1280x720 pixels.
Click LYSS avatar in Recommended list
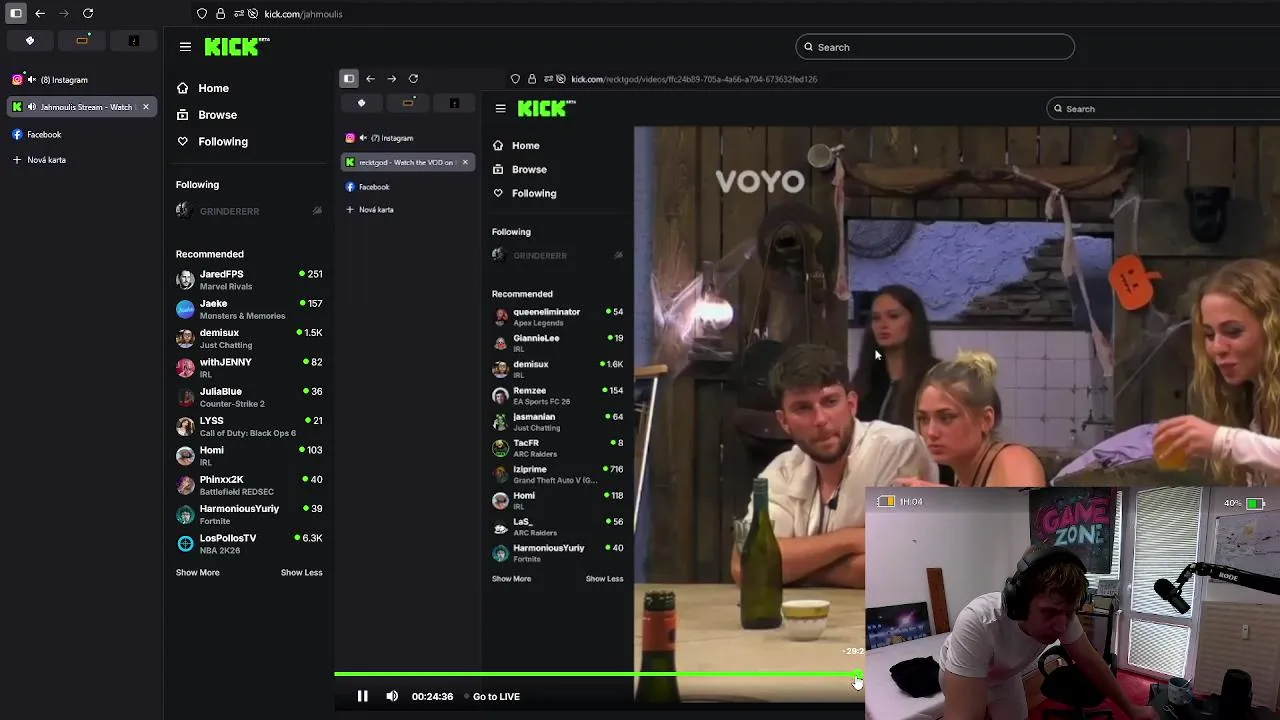point(185,427)
